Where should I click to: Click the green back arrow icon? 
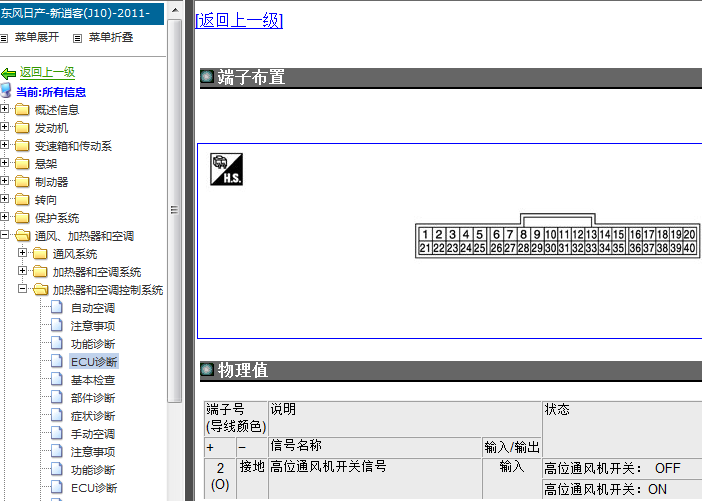[8, 73]
